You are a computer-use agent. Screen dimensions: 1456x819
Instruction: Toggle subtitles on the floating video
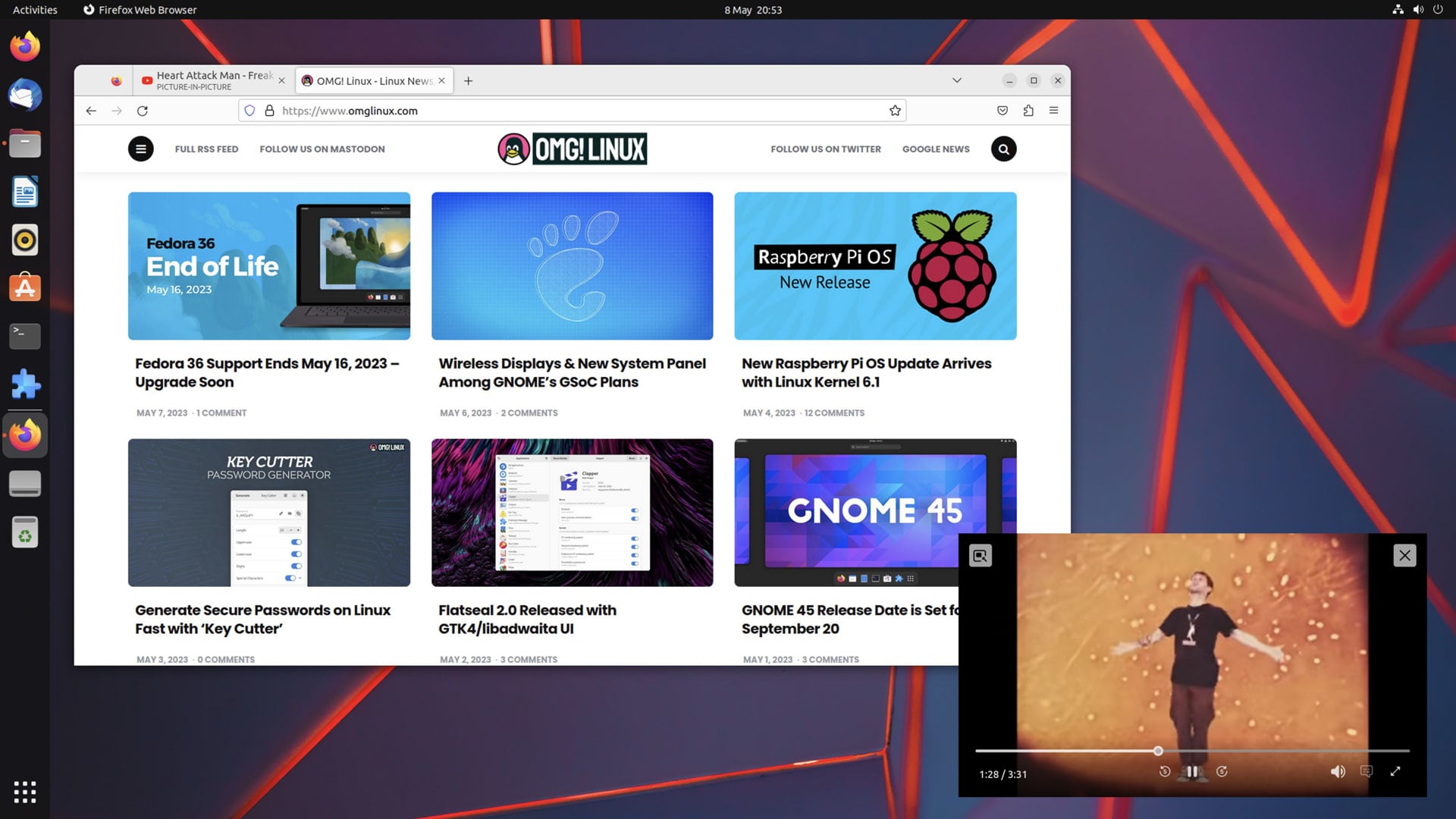(x=1366, y=771)
